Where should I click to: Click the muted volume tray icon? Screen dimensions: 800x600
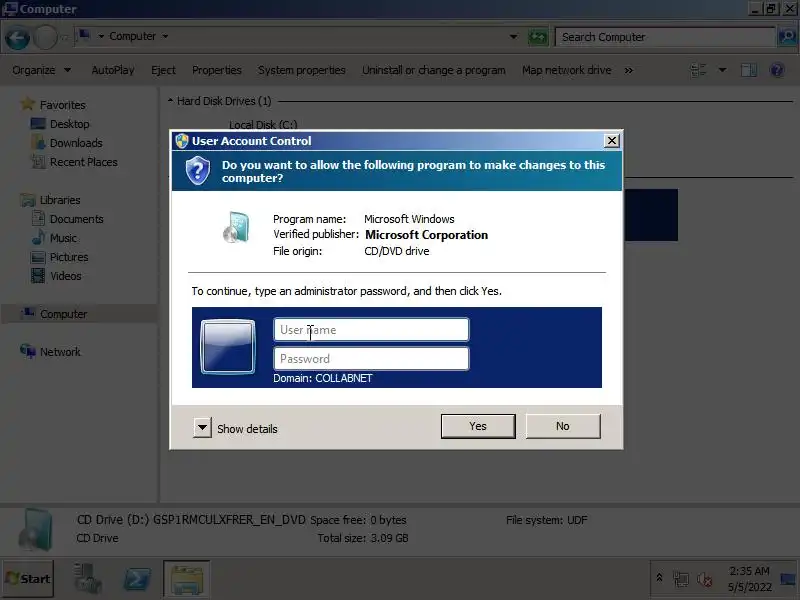(705, 579)
